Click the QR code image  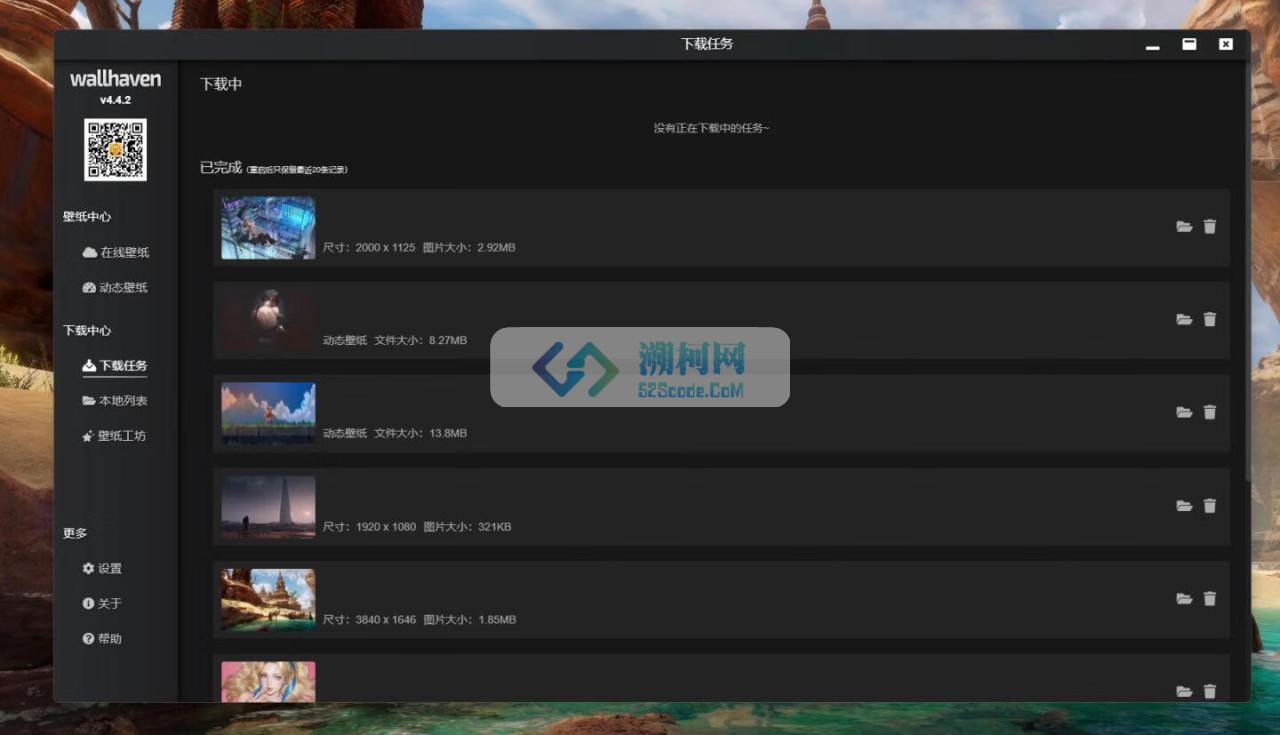pos(115,150)
